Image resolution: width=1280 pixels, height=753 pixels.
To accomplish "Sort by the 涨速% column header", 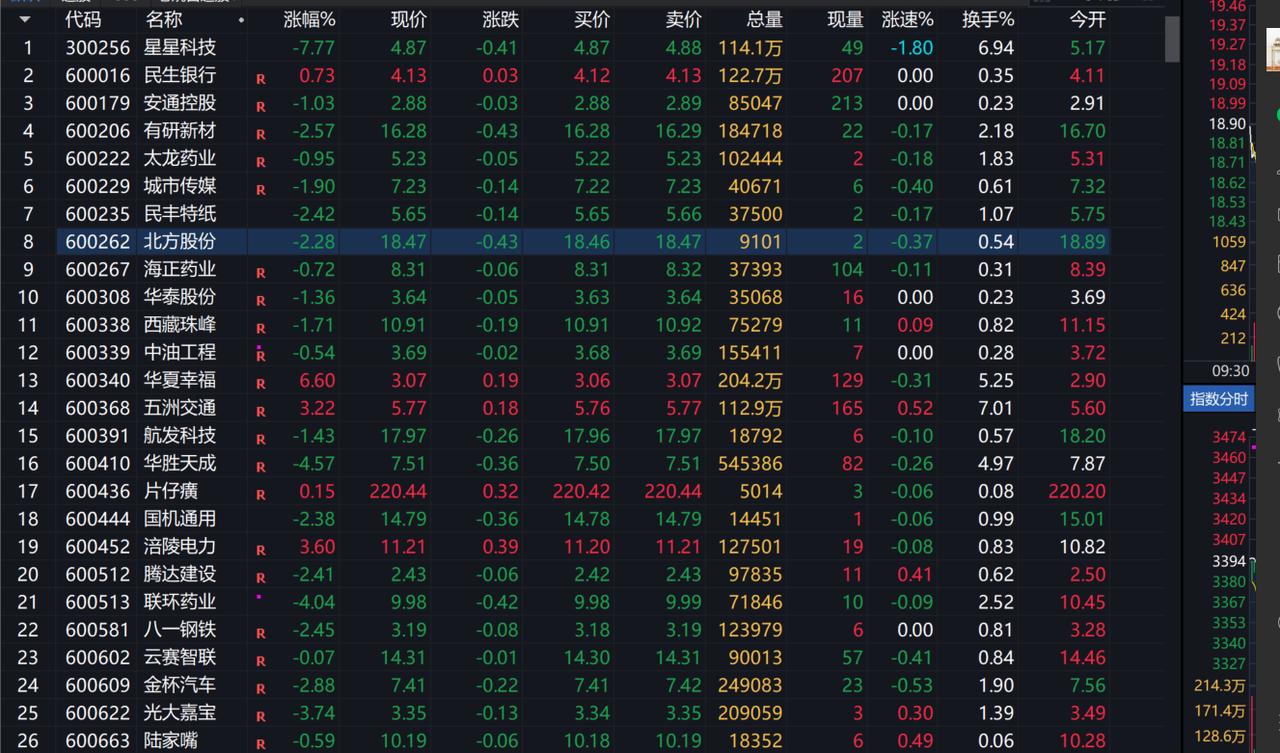I will tap(907, 19).
